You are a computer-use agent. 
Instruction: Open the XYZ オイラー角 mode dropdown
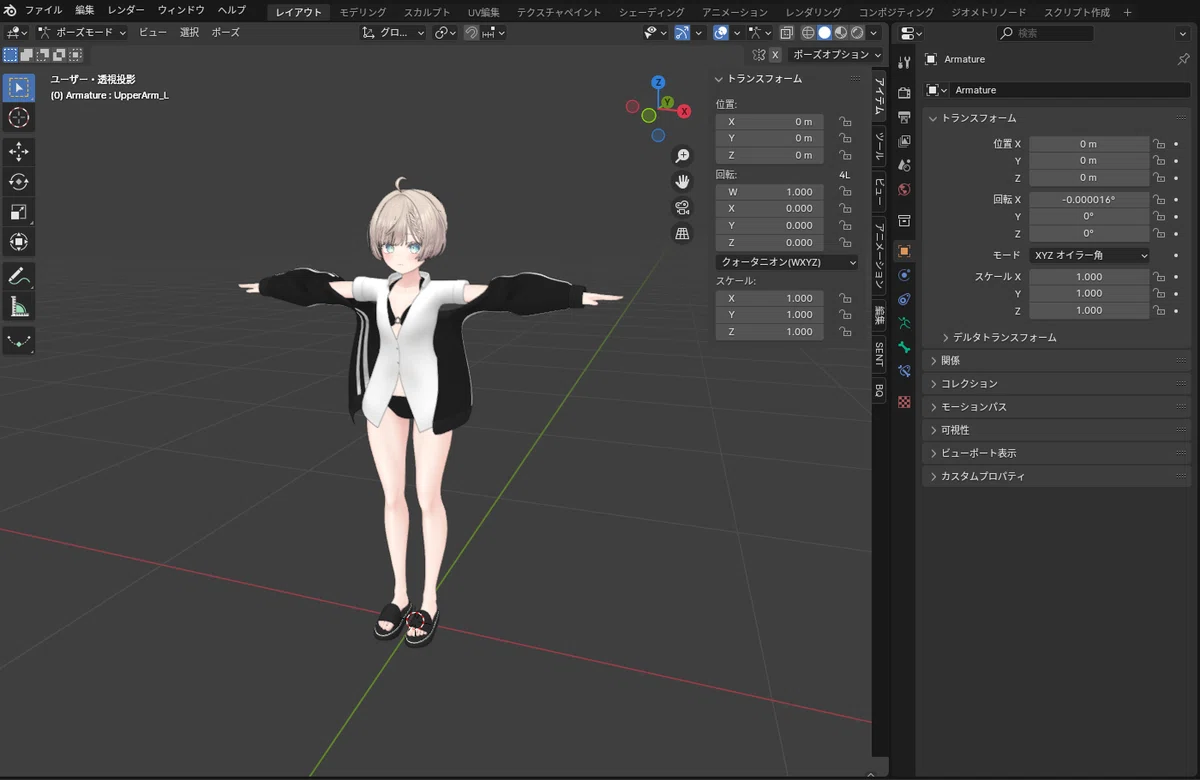pos(1089,255)
